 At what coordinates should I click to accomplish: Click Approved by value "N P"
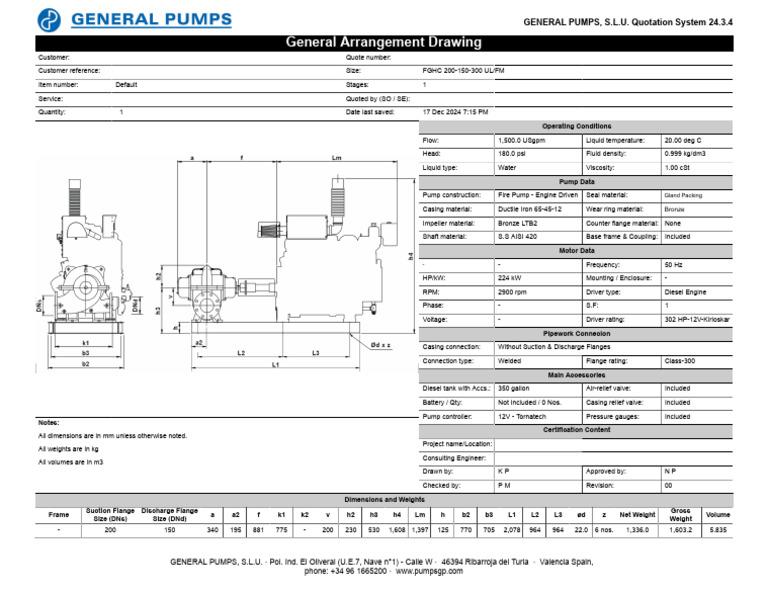670,472
